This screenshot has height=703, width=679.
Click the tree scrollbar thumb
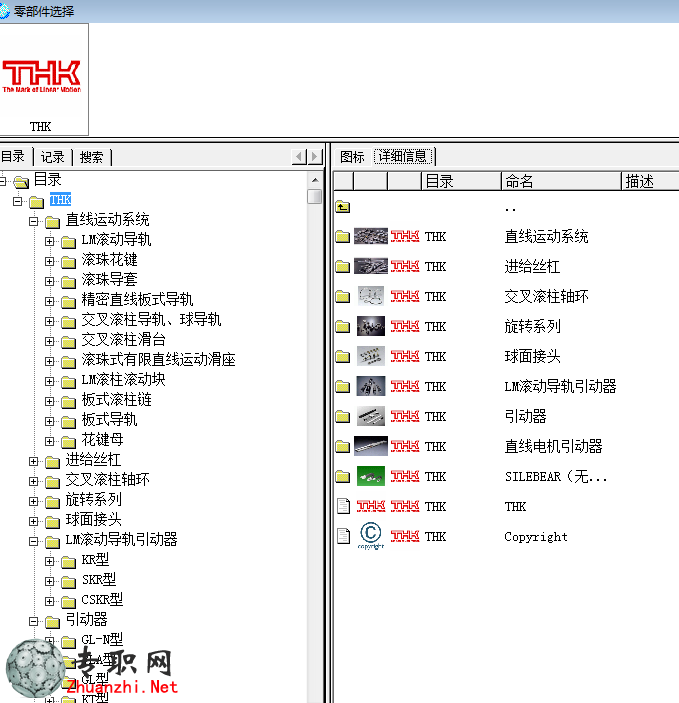click(x=315, y=196)
